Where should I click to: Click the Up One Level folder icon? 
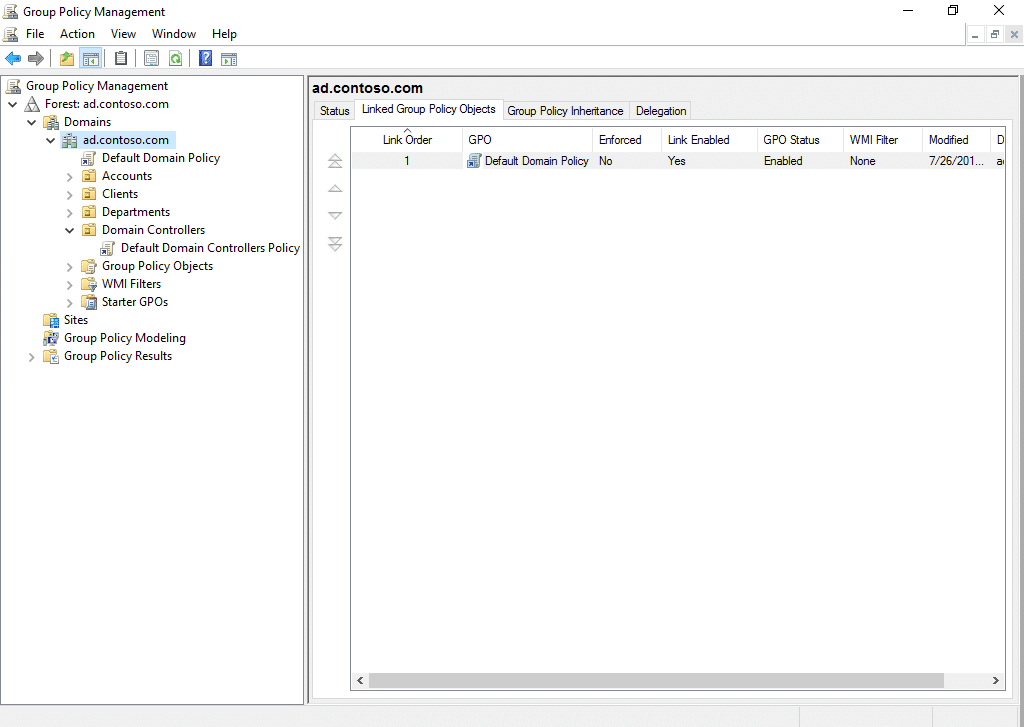[67, 59]
